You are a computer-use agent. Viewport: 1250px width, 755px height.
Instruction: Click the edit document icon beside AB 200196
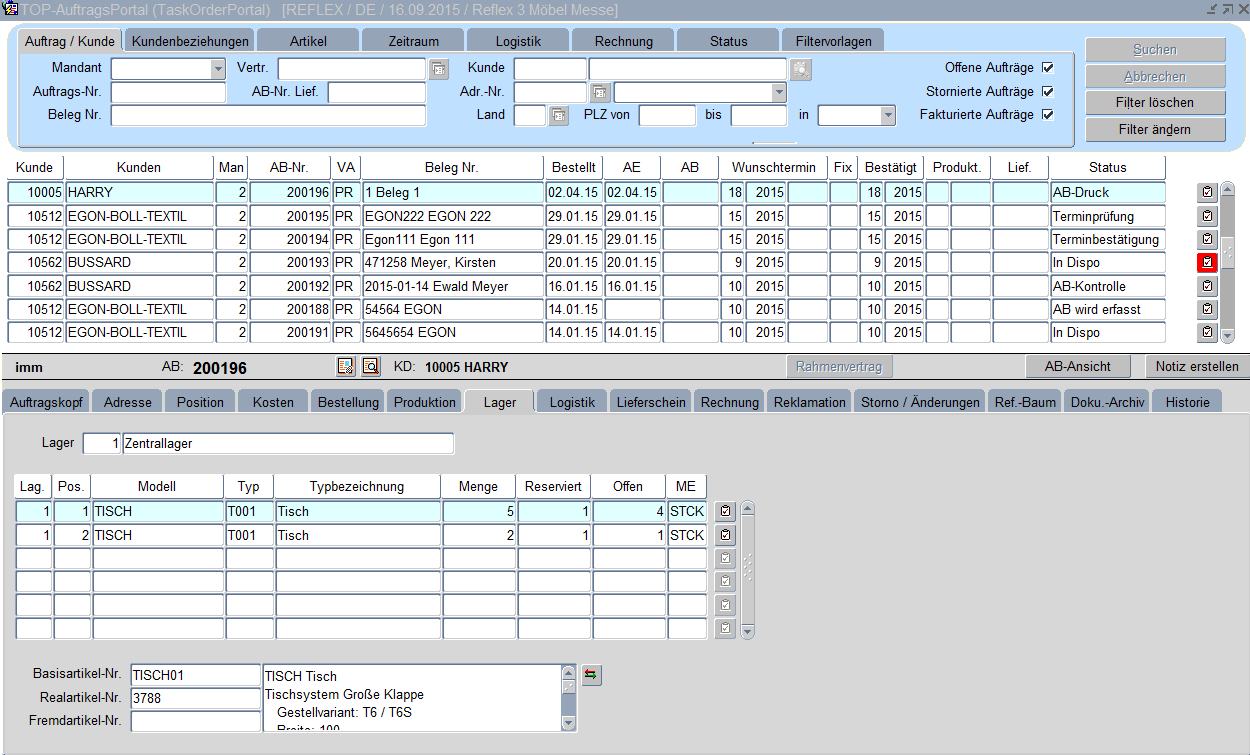pyautogui.click(x=345, y=367)
